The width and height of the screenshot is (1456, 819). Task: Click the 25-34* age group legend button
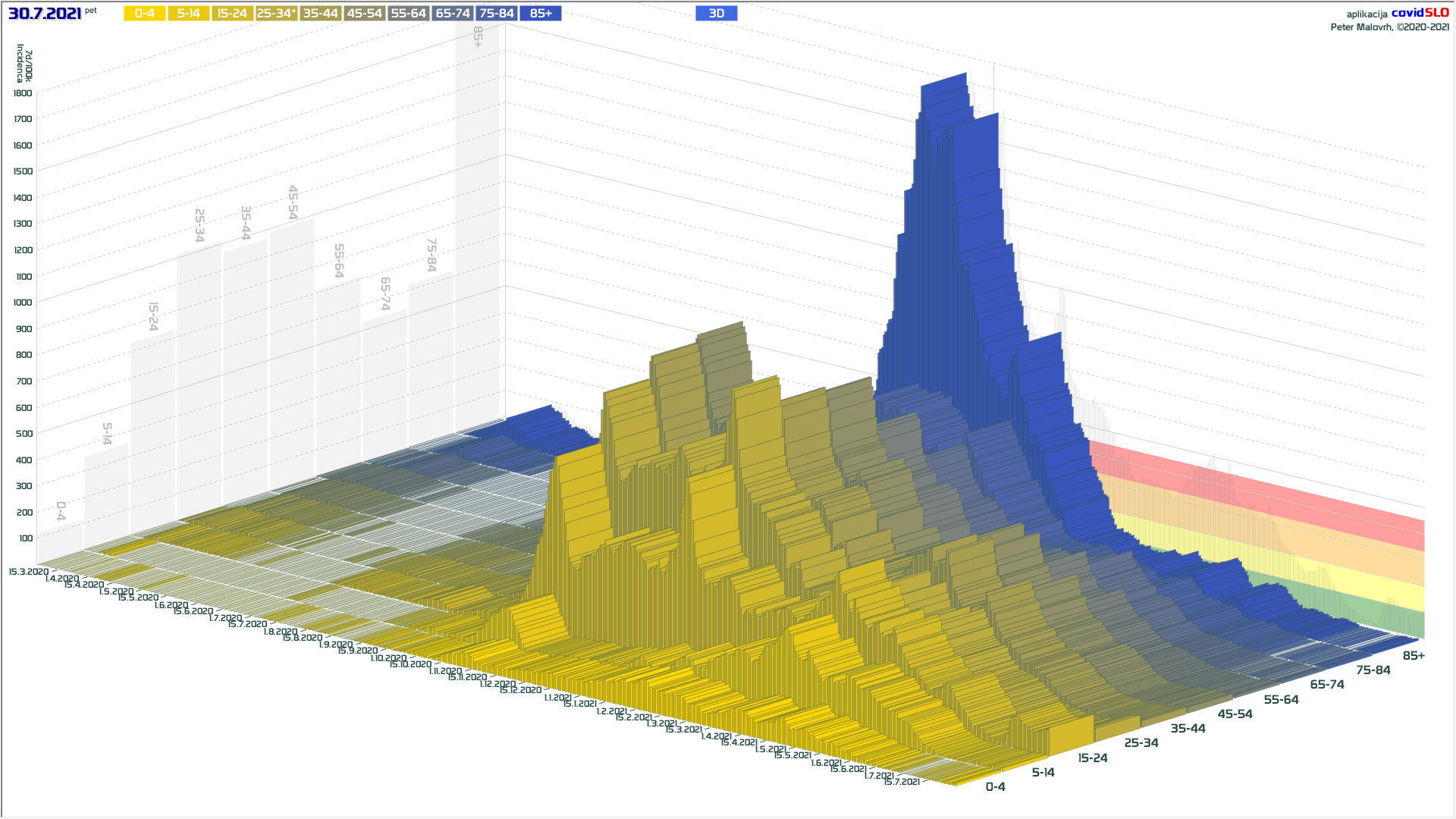276,14
